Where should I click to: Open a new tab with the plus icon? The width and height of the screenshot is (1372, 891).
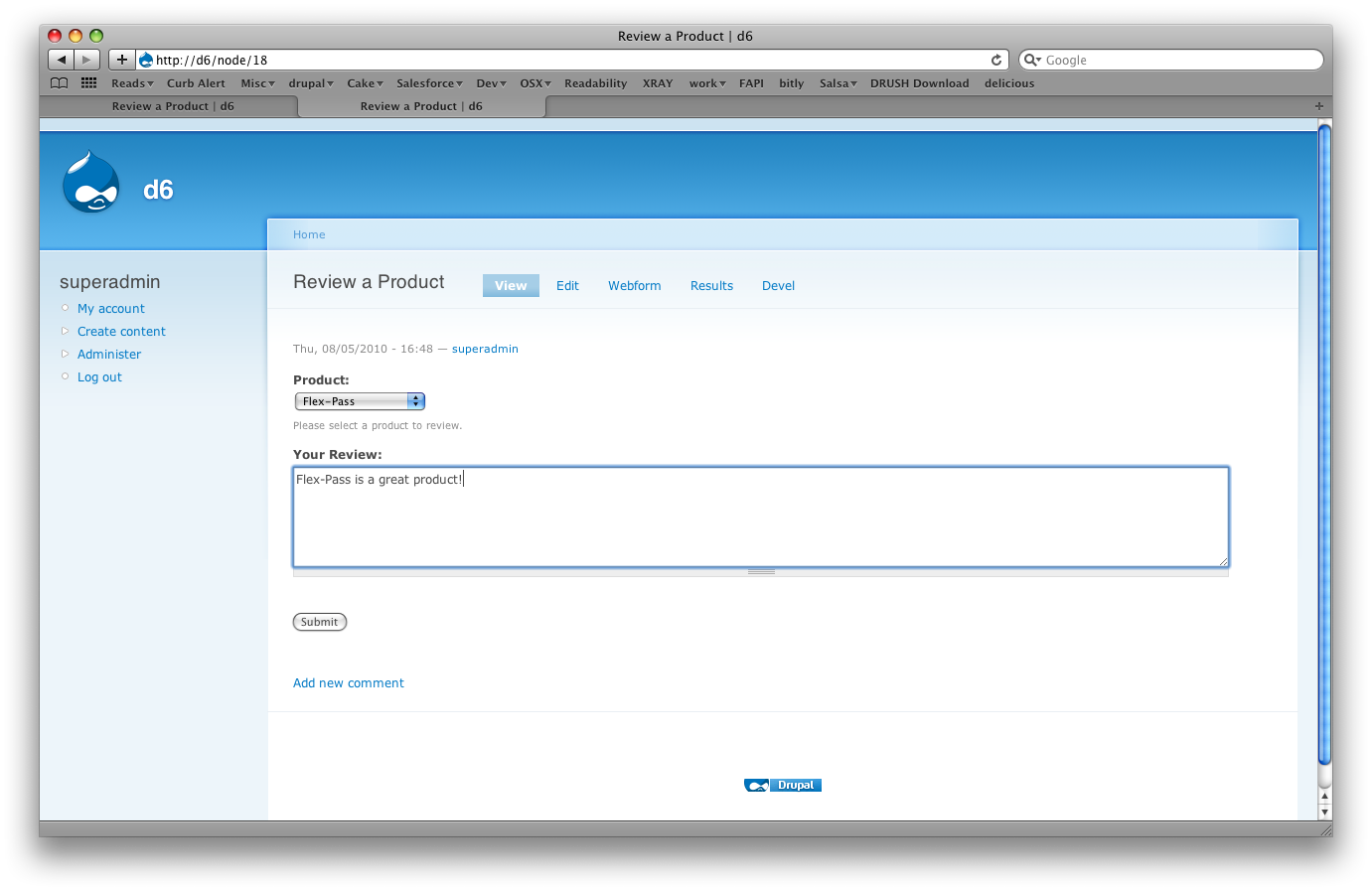click(121, 59)
